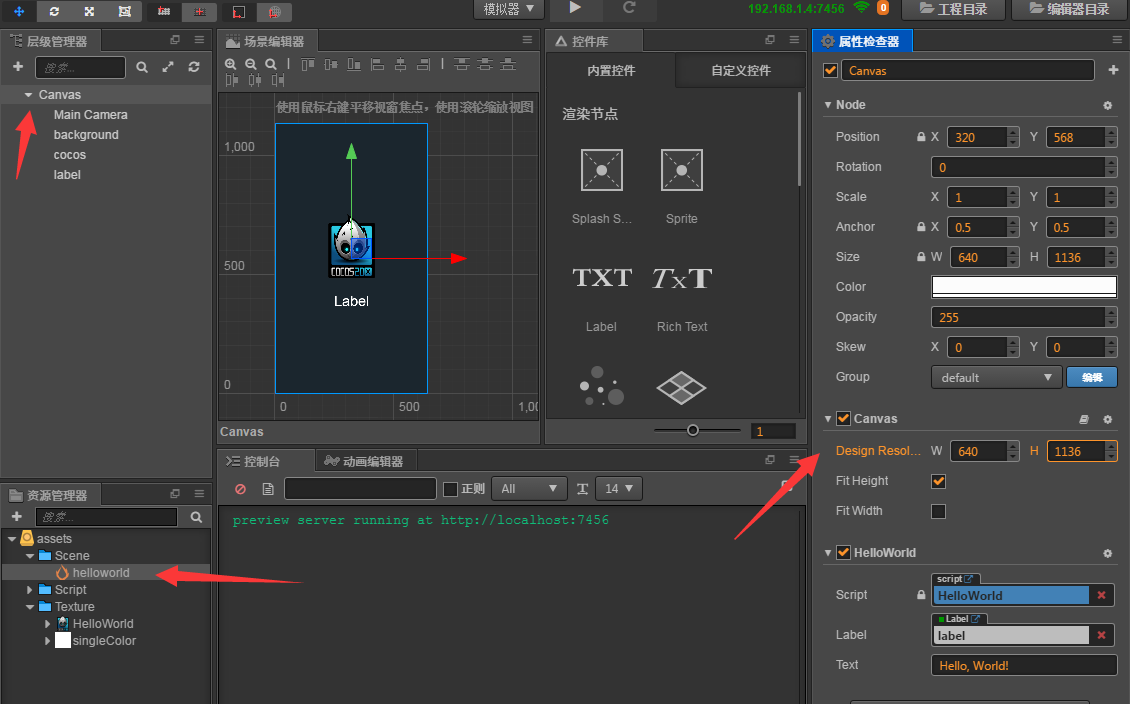The image size is (1130, 704).
Task: Click the assets panel search magnifier icon
Action: tap(196, 517)
